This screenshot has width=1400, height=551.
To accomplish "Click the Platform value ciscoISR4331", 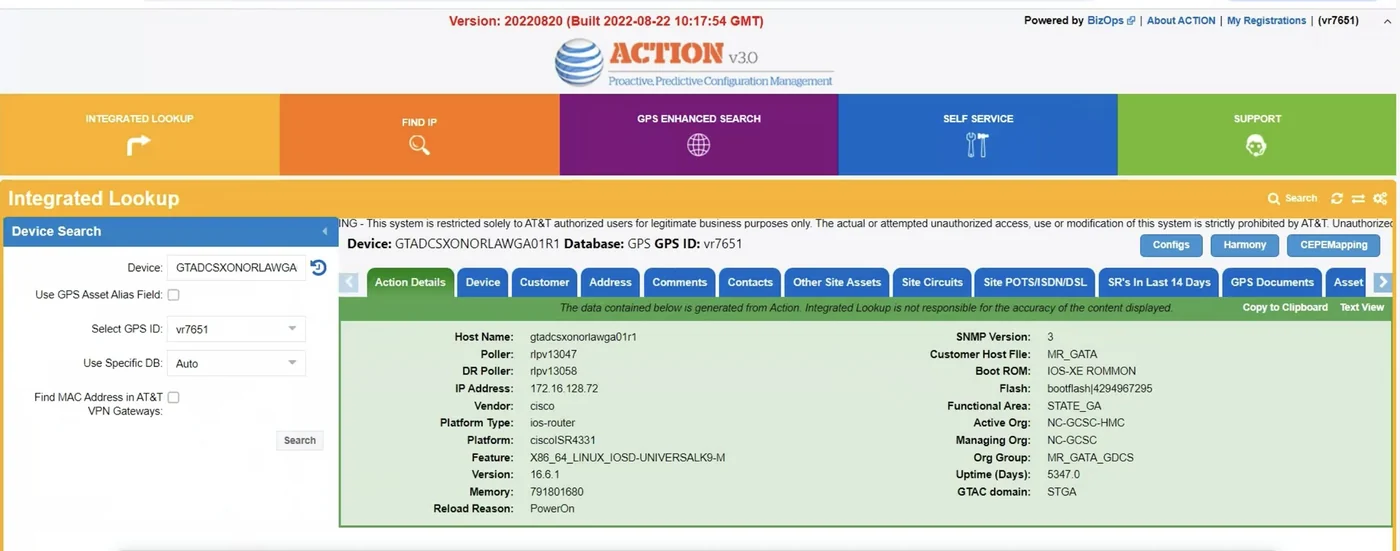I will 563,440.
